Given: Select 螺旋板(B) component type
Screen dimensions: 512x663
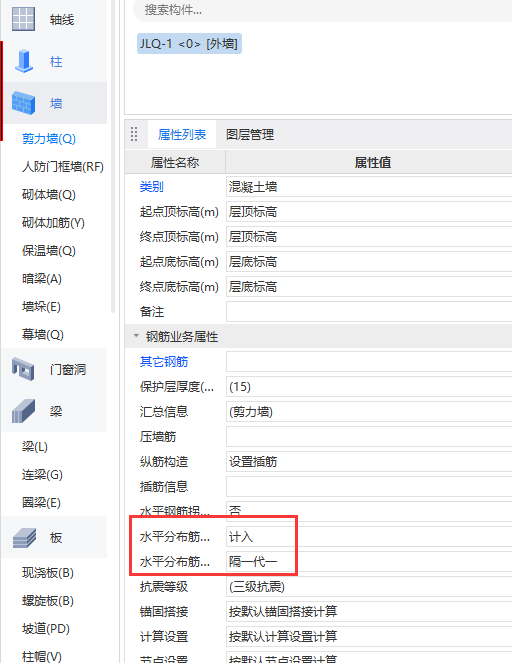Looking at the screenshot, I should point(48,600).
